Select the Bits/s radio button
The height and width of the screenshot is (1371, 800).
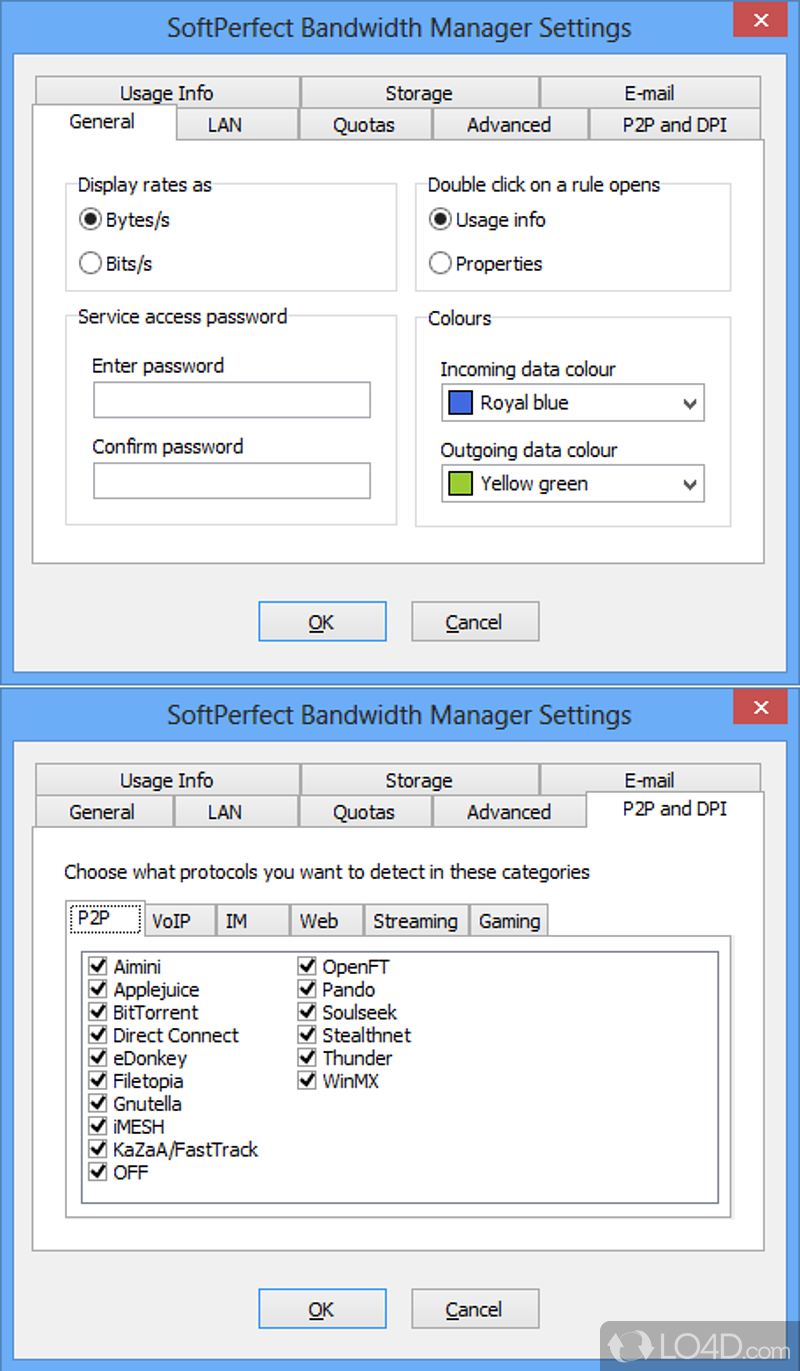click(x=90, y=264)
